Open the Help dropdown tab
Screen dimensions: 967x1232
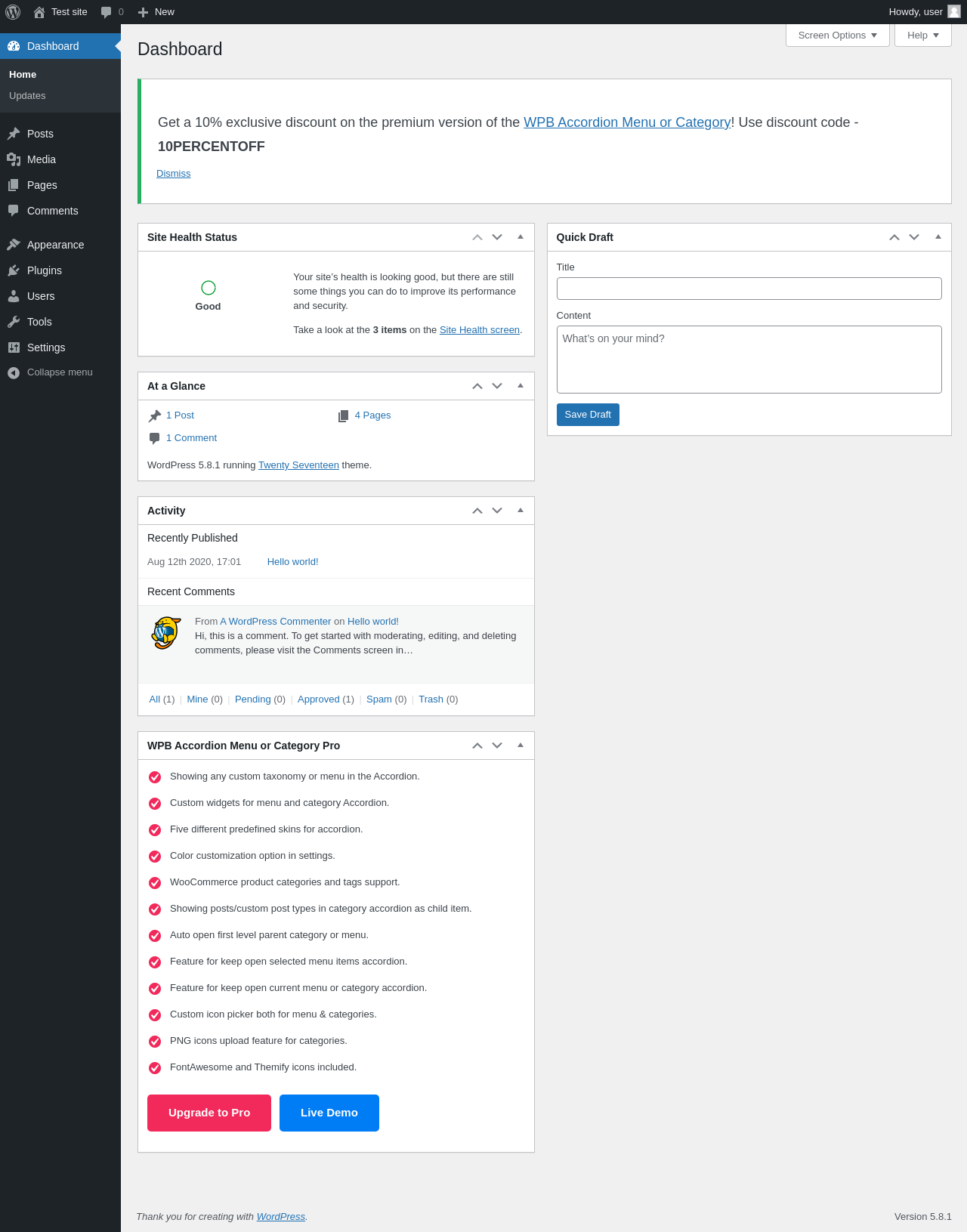[923, 36]
